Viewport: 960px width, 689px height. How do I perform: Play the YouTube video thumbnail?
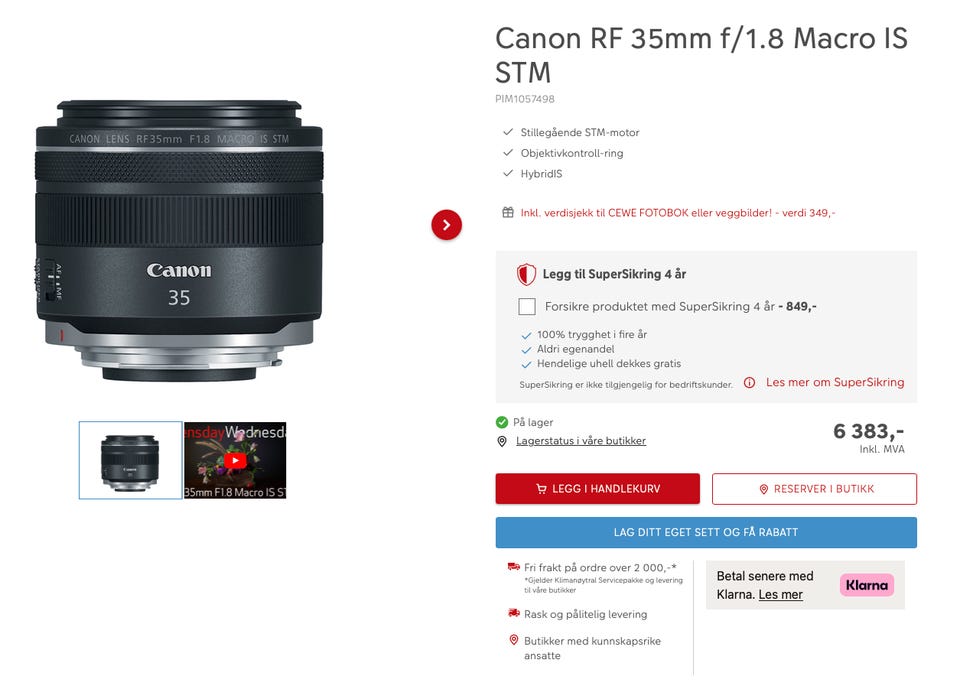point(235,461)
